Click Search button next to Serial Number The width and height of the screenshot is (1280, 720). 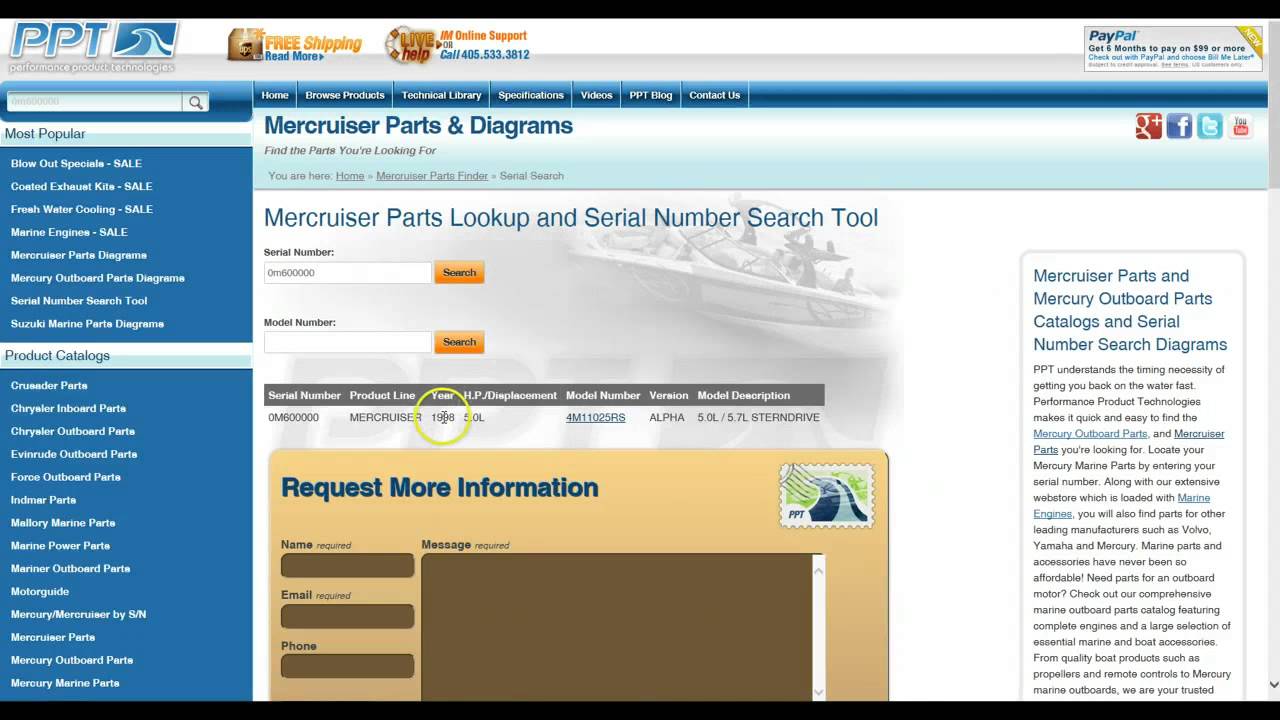pyautogui.click(x=459, y=273)
